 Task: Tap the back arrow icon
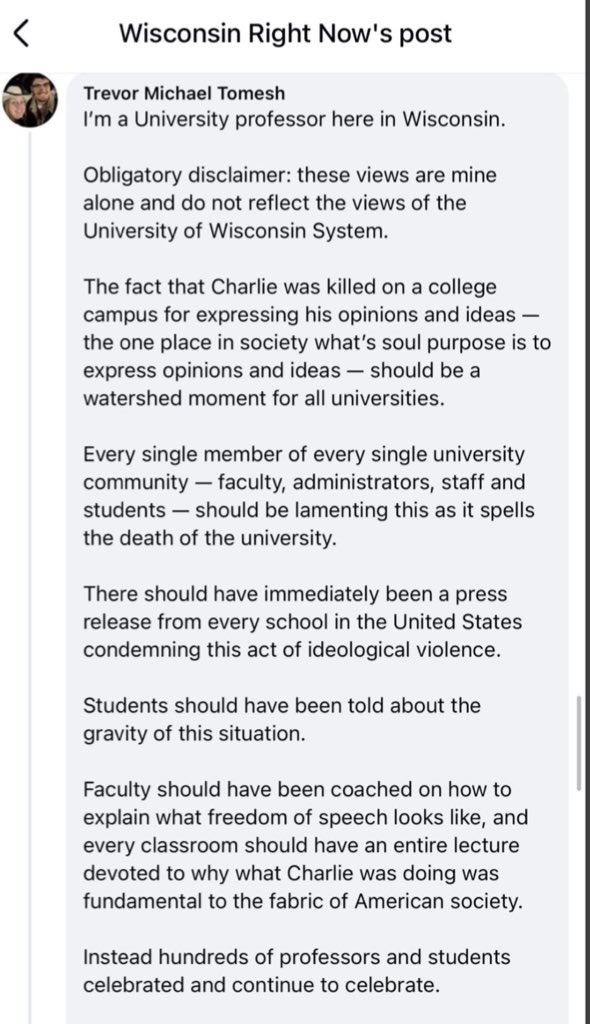point(21,33)
